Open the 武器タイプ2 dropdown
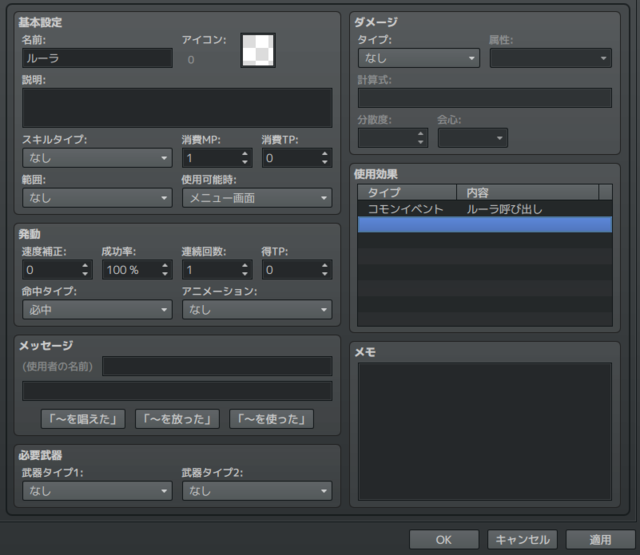 (257, 491)
